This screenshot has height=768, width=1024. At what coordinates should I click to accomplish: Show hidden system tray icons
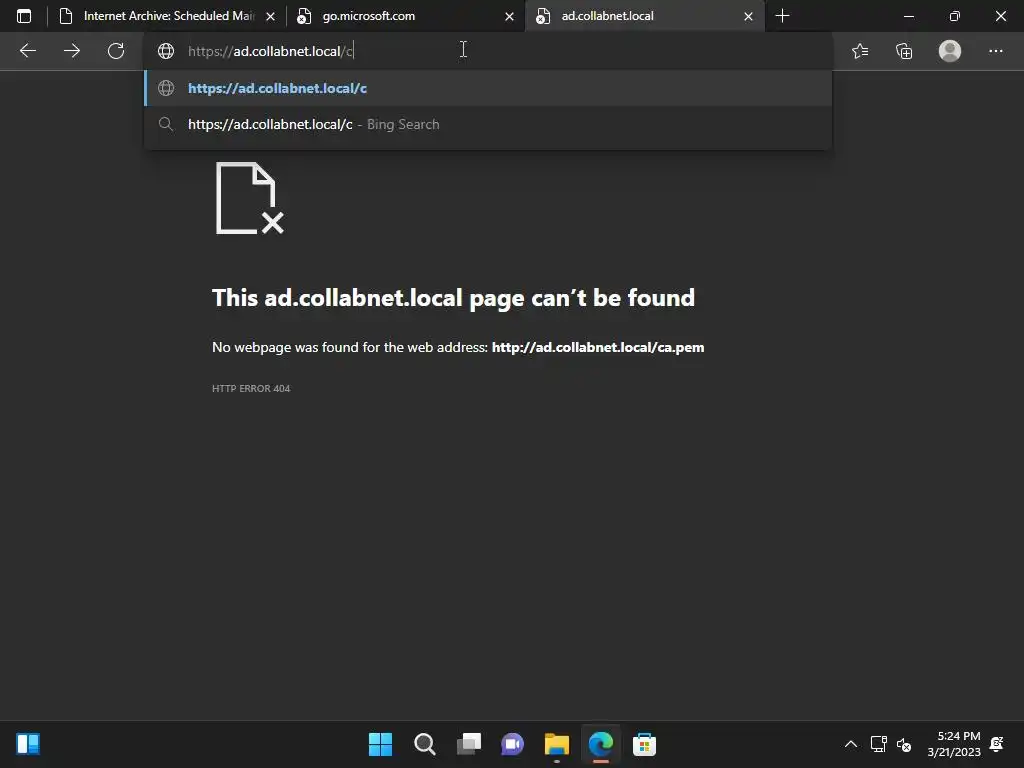click(850, 744)
